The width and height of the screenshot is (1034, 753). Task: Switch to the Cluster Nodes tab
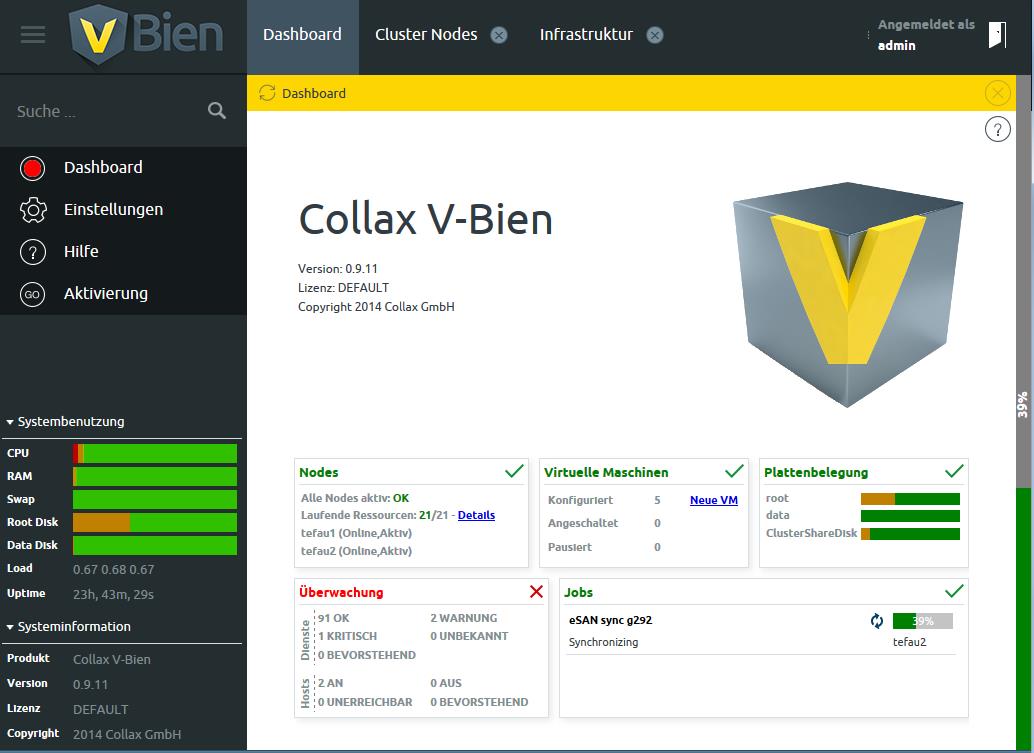pos(426,35)
